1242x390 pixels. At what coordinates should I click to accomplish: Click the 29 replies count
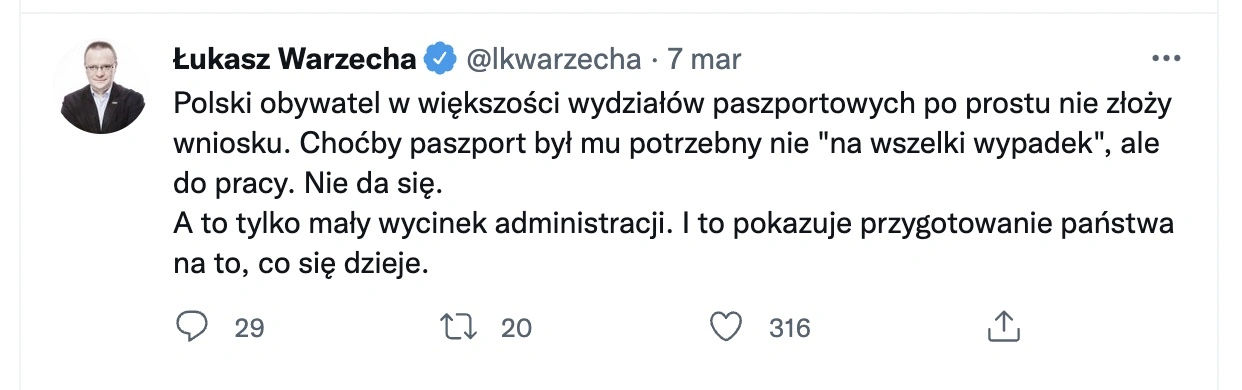(x=249, y=328)
